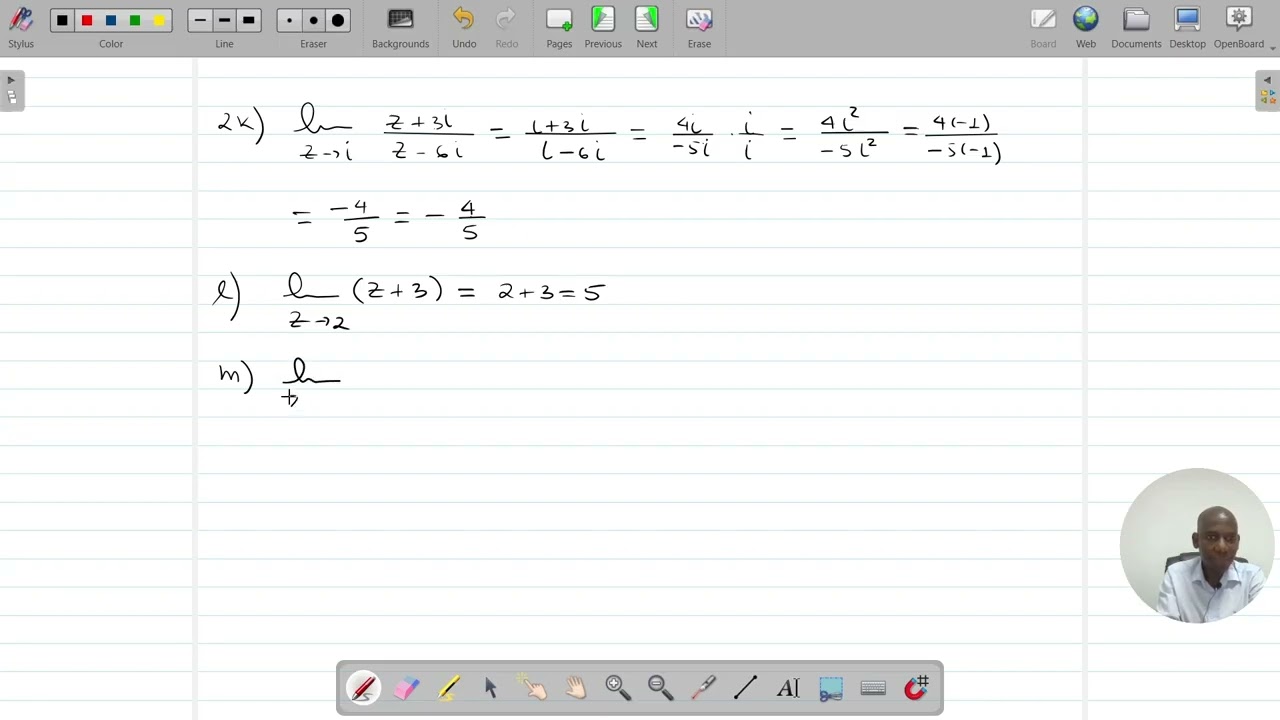1280x720 pixels.
Task: Undo the last stroke
Action: coord(464,27)
